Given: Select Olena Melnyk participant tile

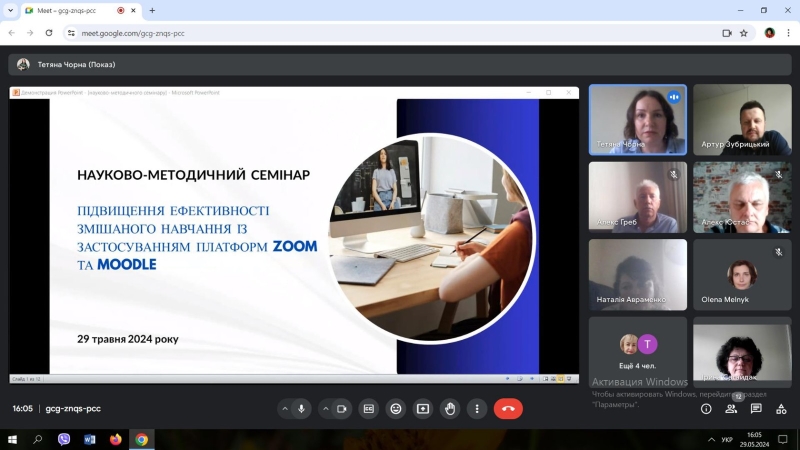Looking at the screenshot, I should (742, 275).
